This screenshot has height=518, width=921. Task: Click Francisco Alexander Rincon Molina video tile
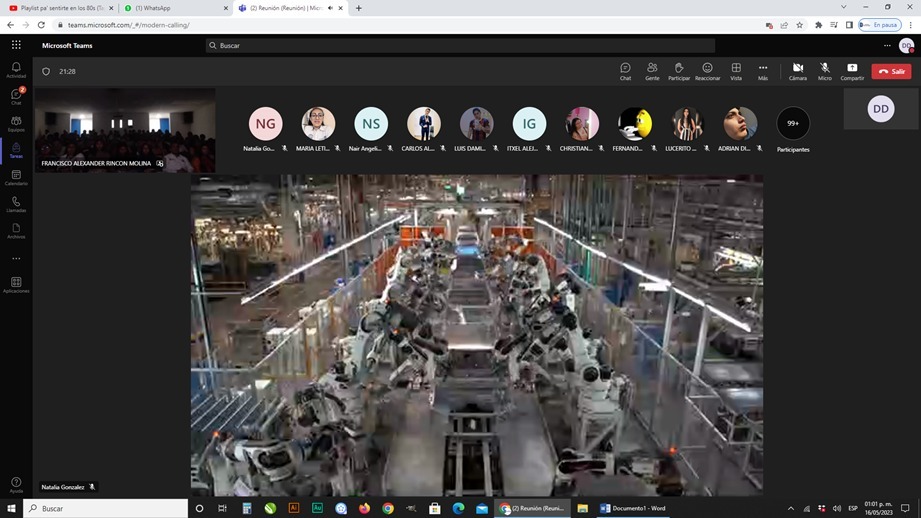click(125, 130)
